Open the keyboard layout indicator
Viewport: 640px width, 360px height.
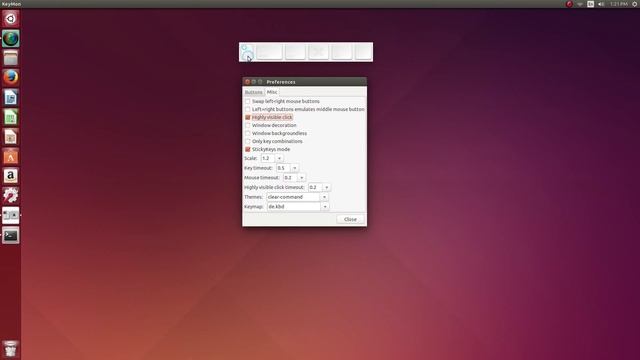coord(591,4)
